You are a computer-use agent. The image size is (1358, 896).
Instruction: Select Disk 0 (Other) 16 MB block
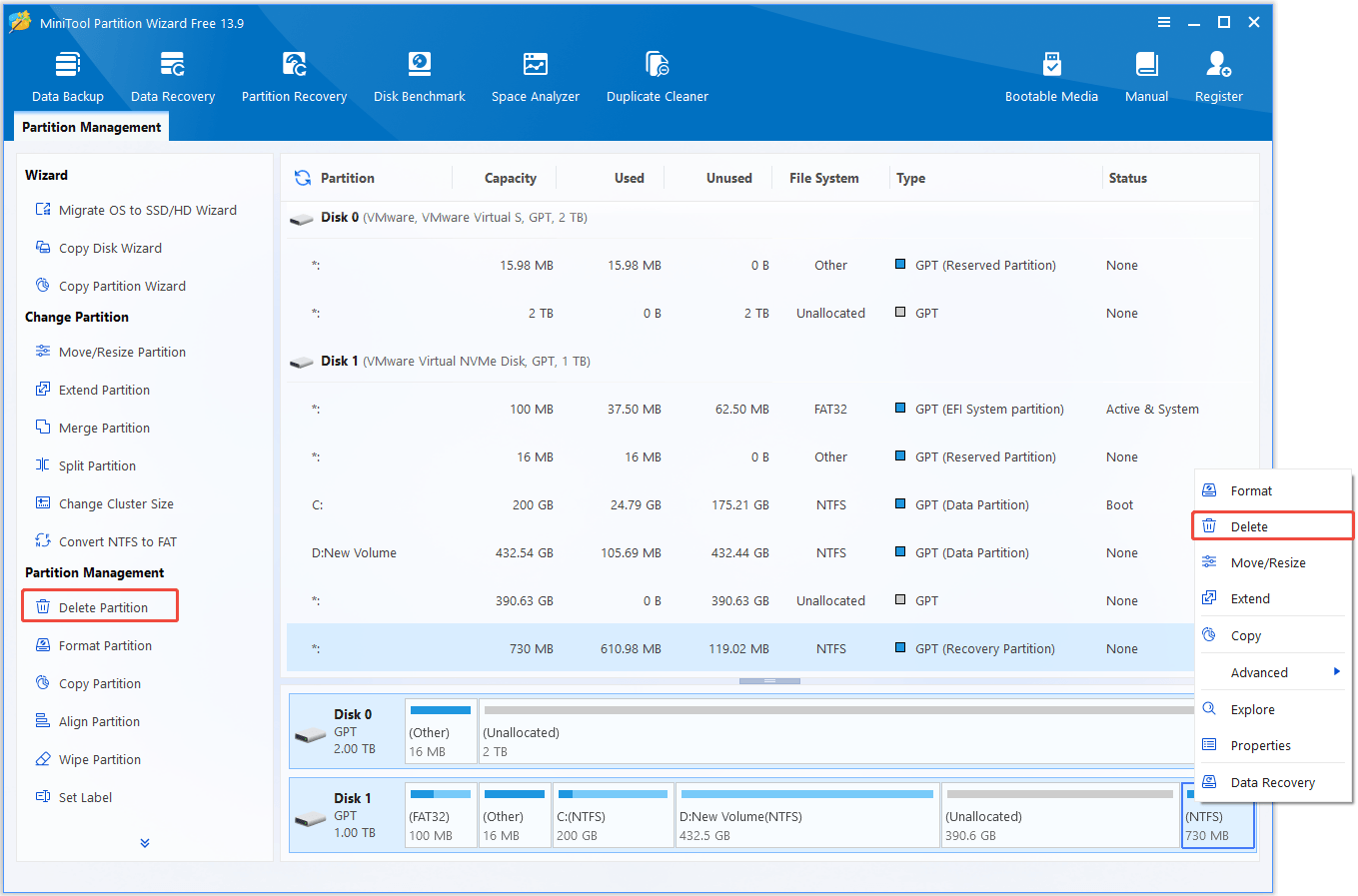coord(441,732)
